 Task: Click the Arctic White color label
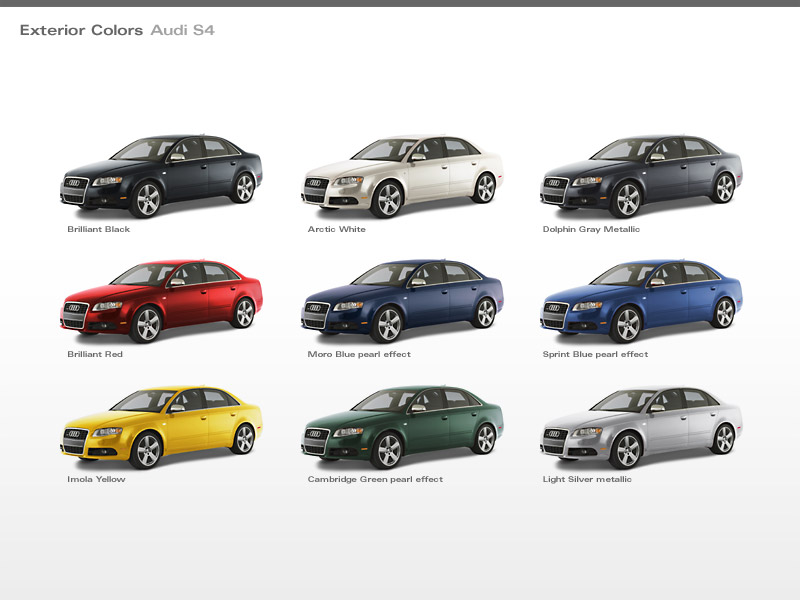pyautogui.click(x=337, y=229)
